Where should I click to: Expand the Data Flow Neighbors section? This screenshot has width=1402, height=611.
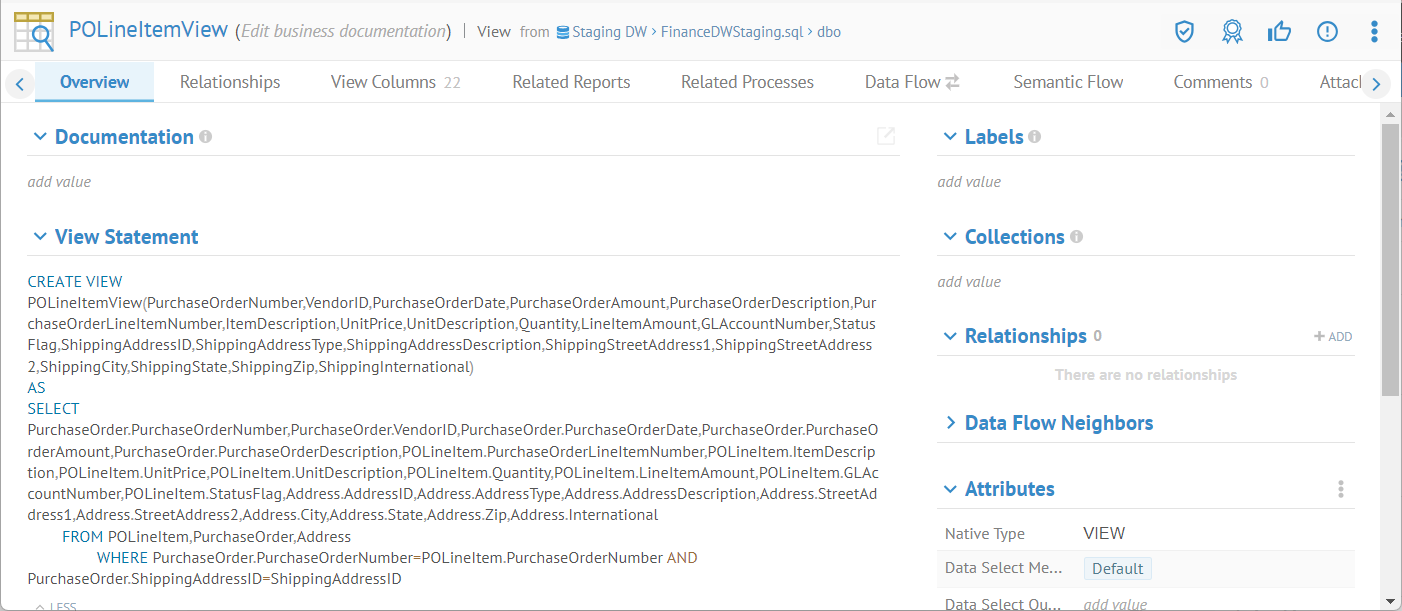(950, 423)
